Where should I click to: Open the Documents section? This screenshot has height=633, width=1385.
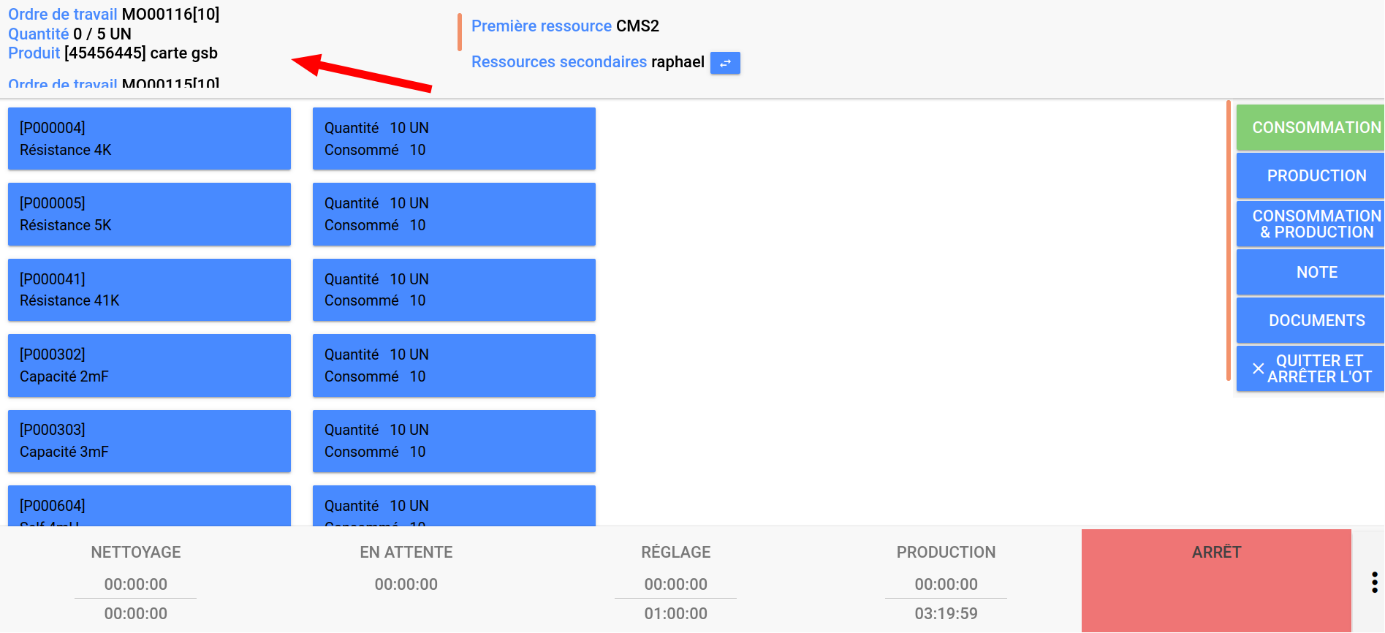[x=1310, y=321]
